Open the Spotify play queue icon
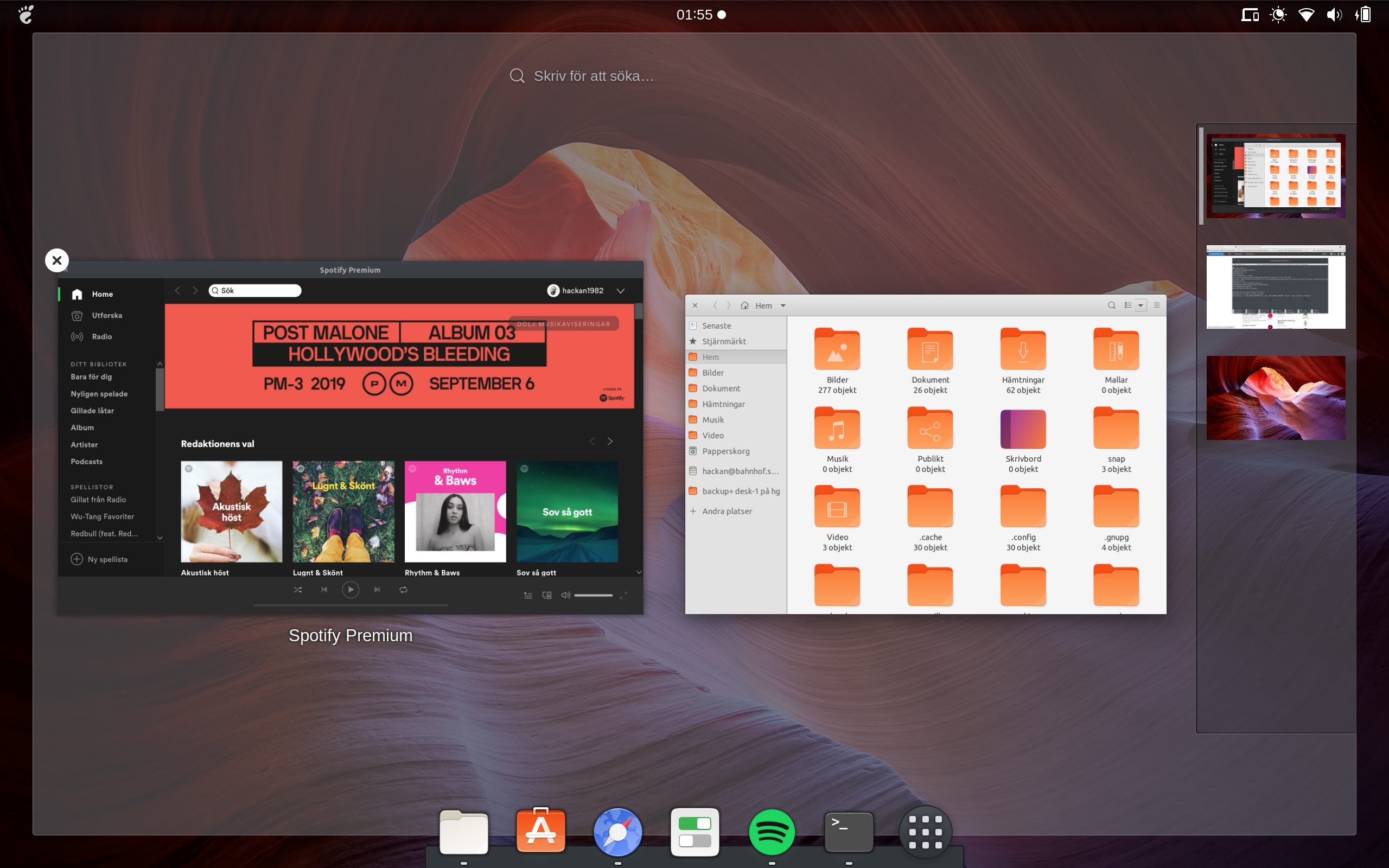The image size is (1389, 868). 528,595
